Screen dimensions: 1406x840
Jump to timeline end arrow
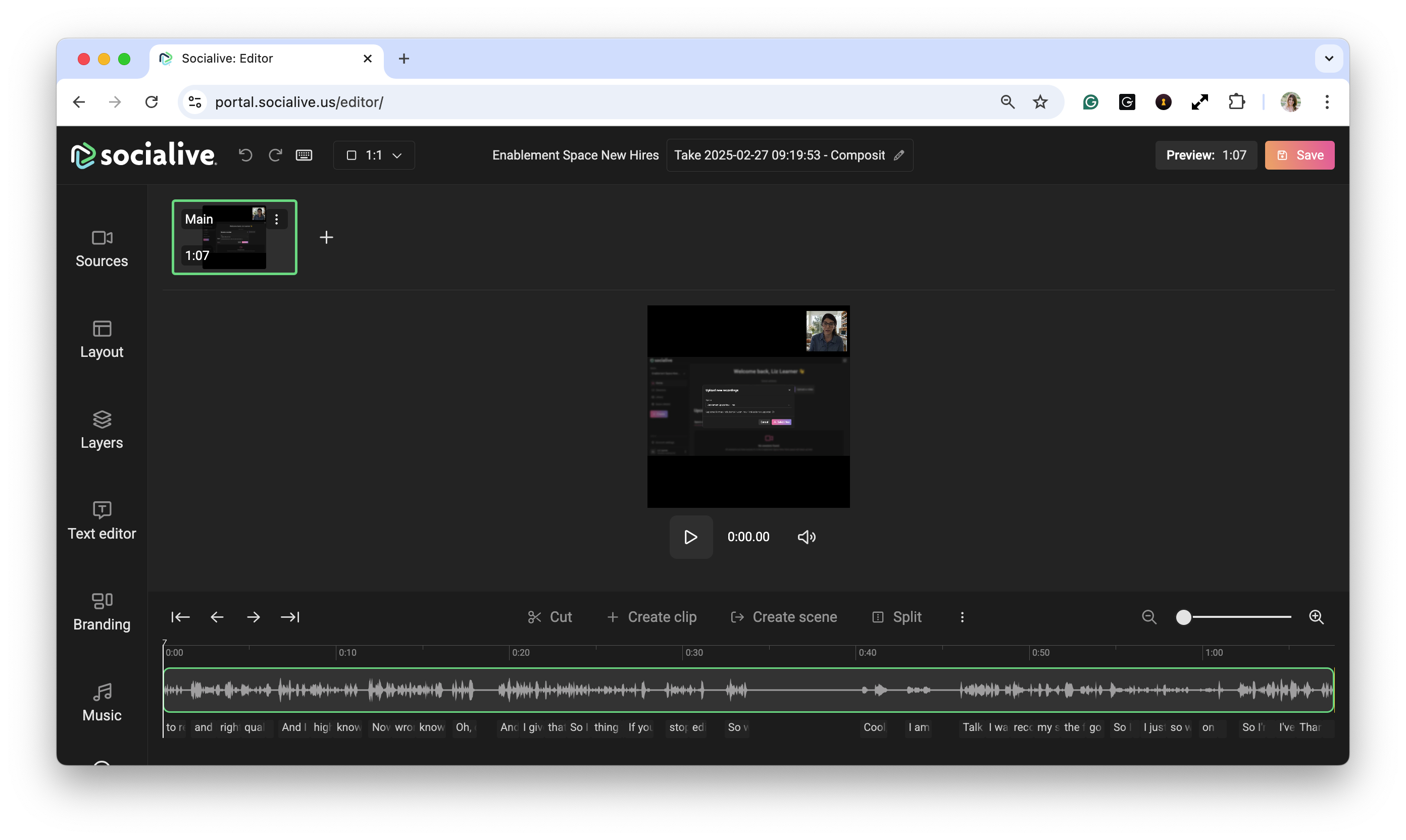290,617
